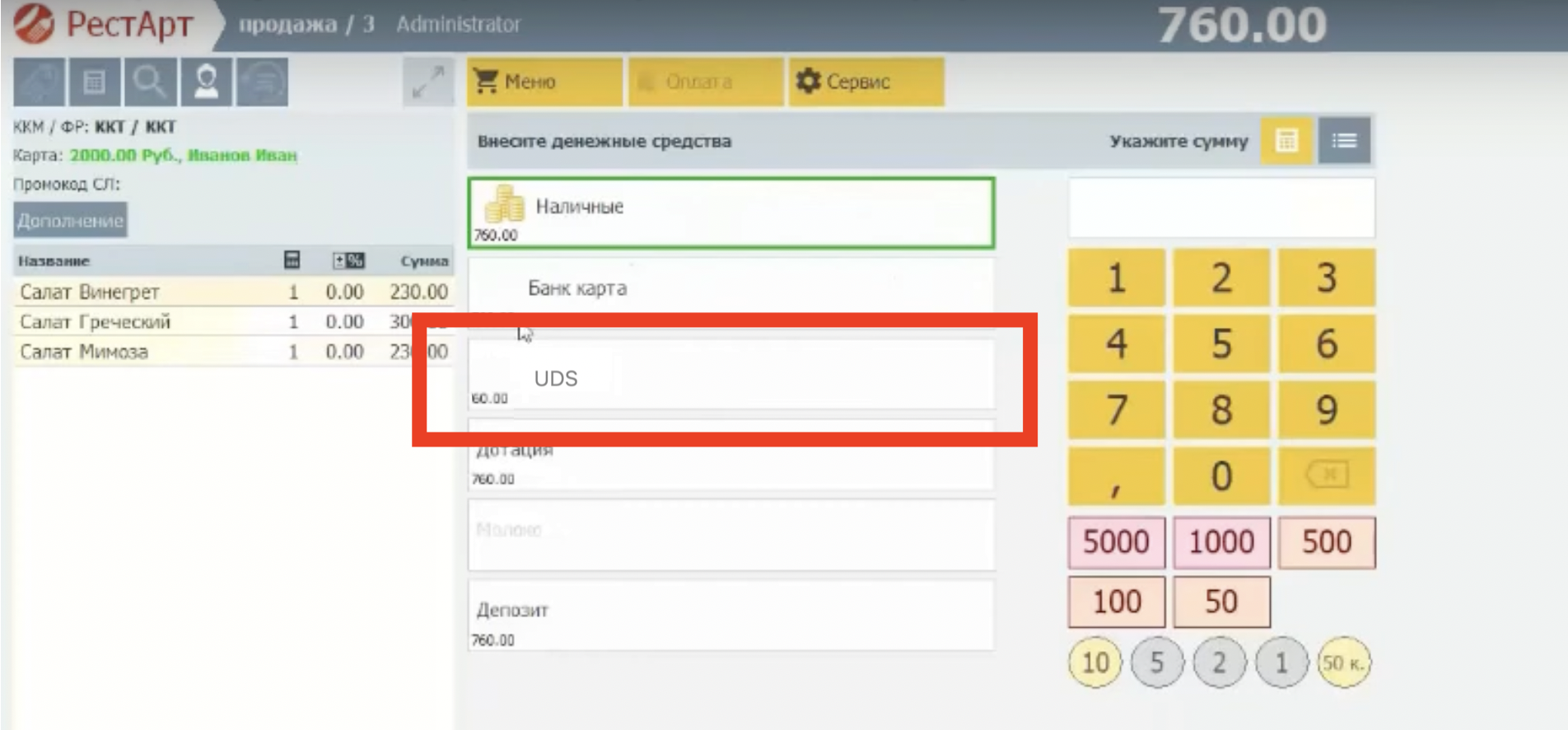
Task: Click the ±% discount column header icon
Action: click(x=348, y=260)
